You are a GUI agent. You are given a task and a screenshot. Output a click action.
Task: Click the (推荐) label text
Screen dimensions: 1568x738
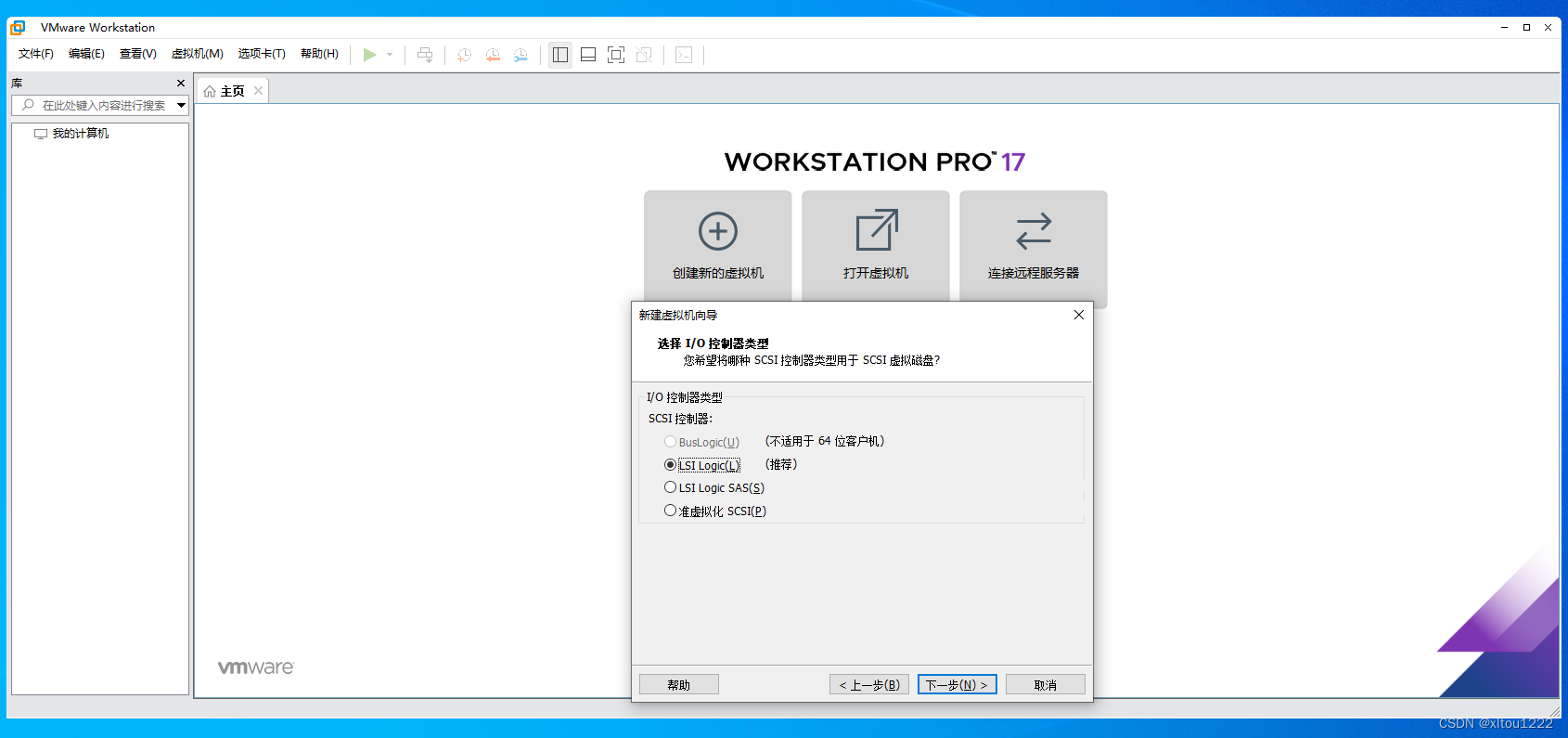point(781,464)
